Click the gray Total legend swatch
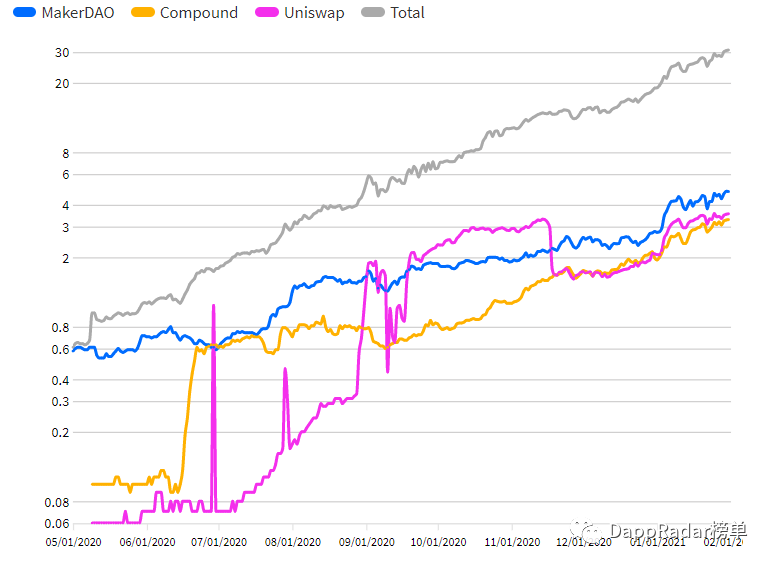The image size is (772, 566). pyautogui.click(x=373, y=13)
